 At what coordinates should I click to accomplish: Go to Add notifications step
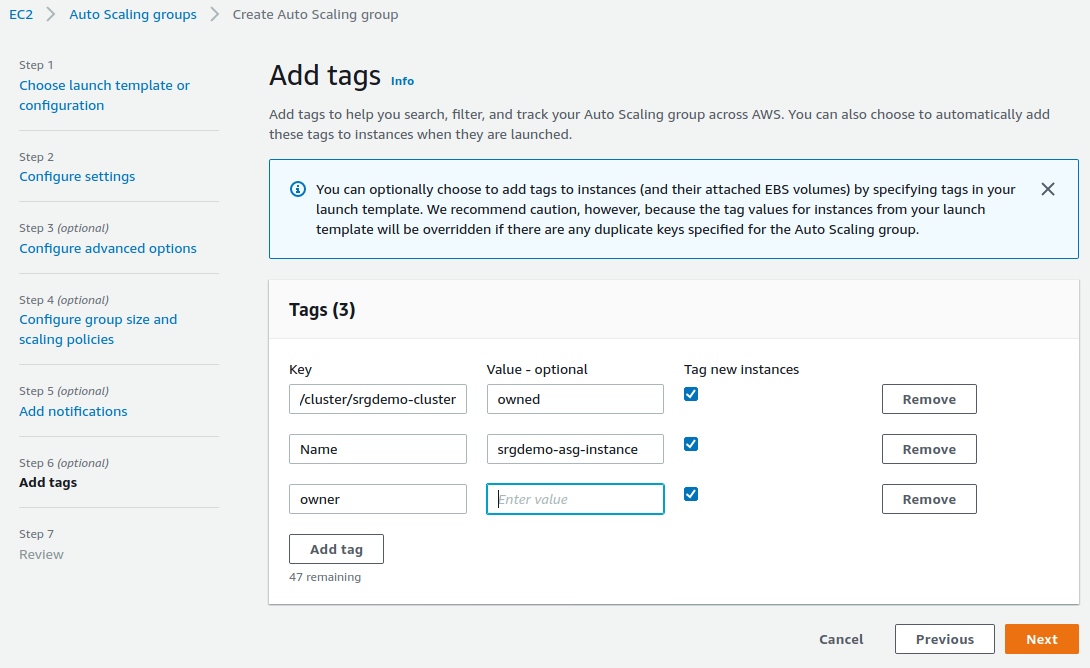[x=73, y=411]
